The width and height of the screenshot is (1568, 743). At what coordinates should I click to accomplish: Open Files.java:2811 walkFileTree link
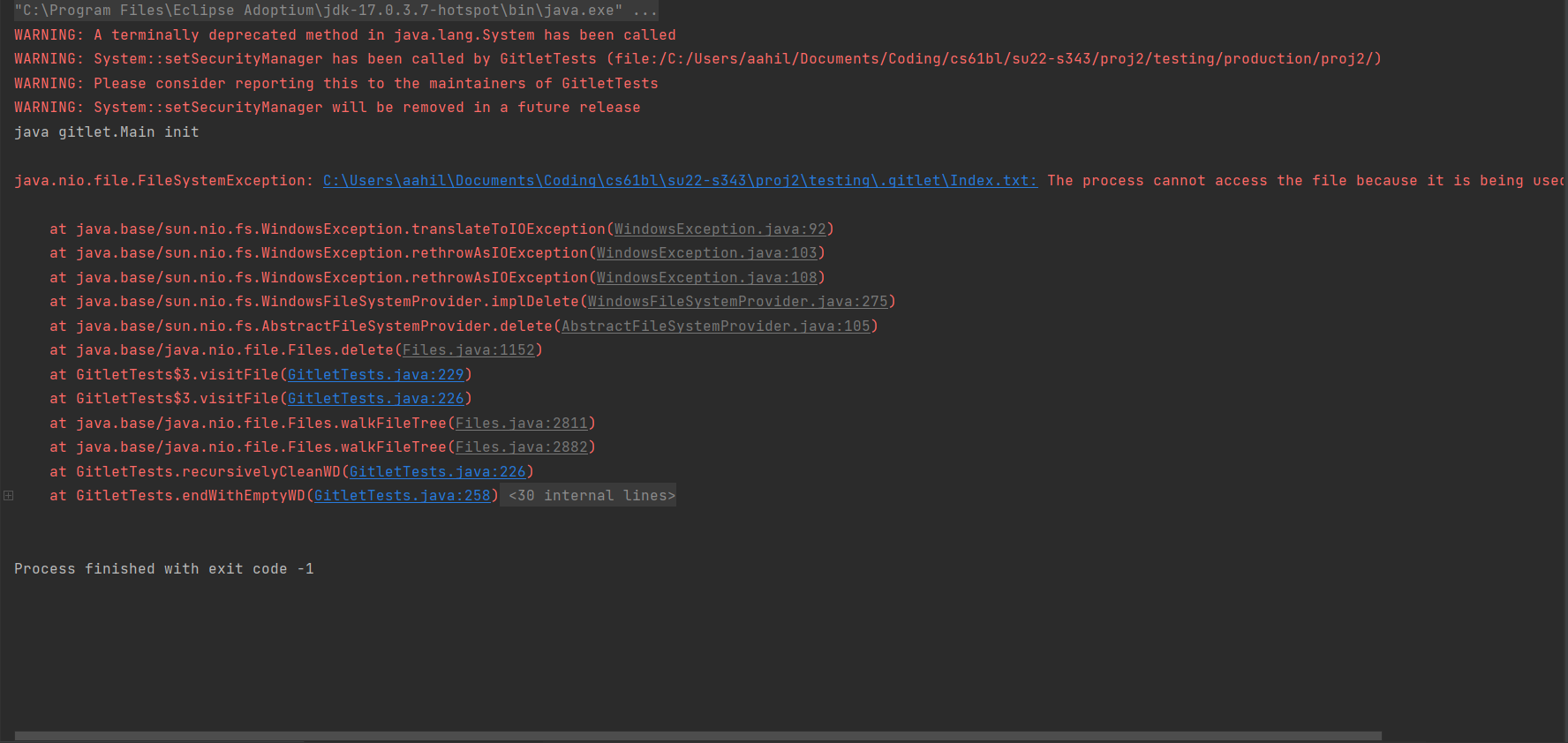521,424
